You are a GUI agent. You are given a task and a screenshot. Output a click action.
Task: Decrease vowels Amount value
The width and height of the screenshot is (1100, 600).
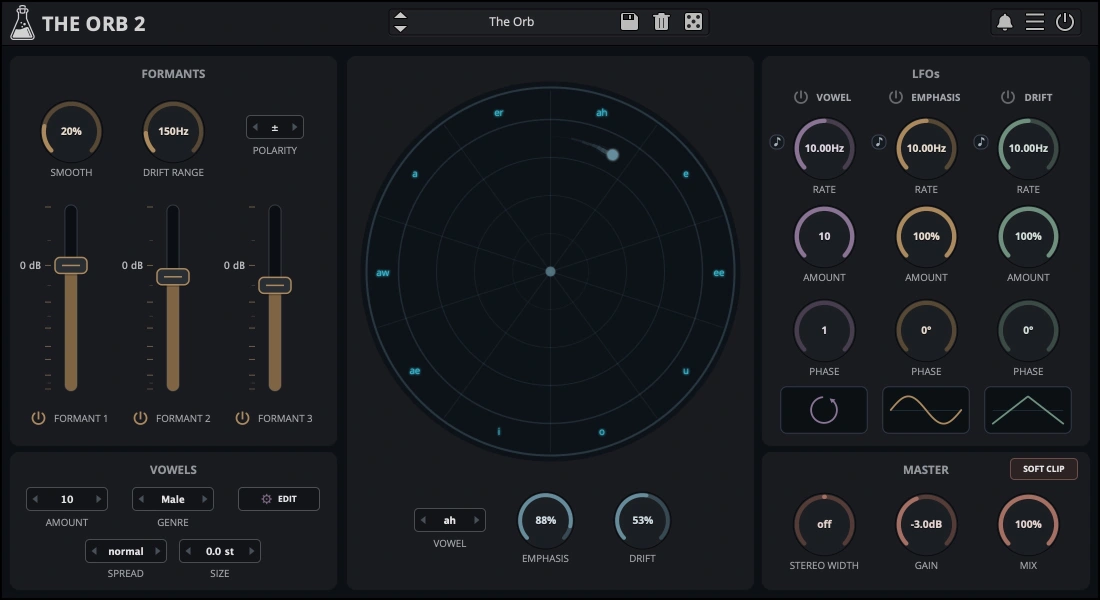[x=35, y=499]
